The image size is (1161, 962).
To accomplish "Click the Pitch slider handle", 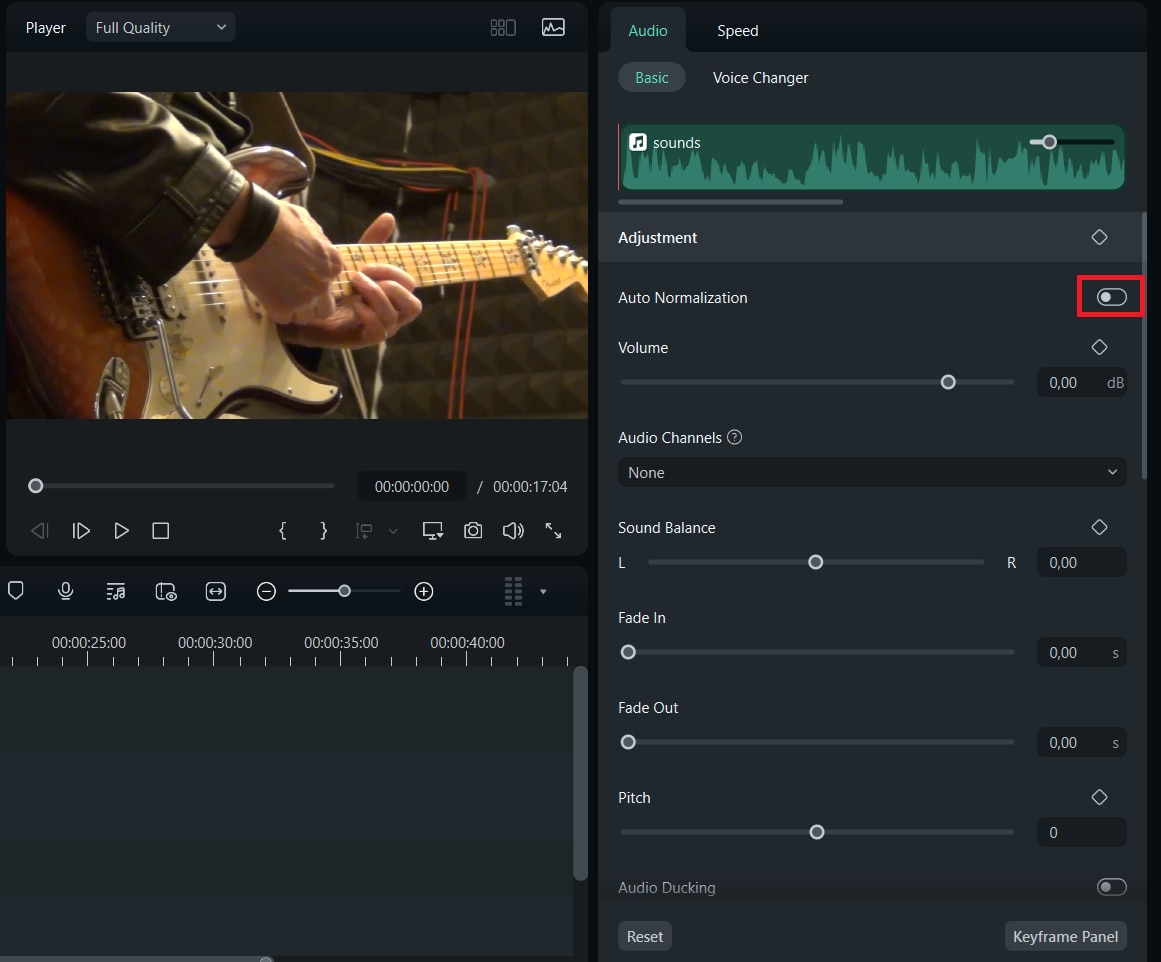I will 817,832.
